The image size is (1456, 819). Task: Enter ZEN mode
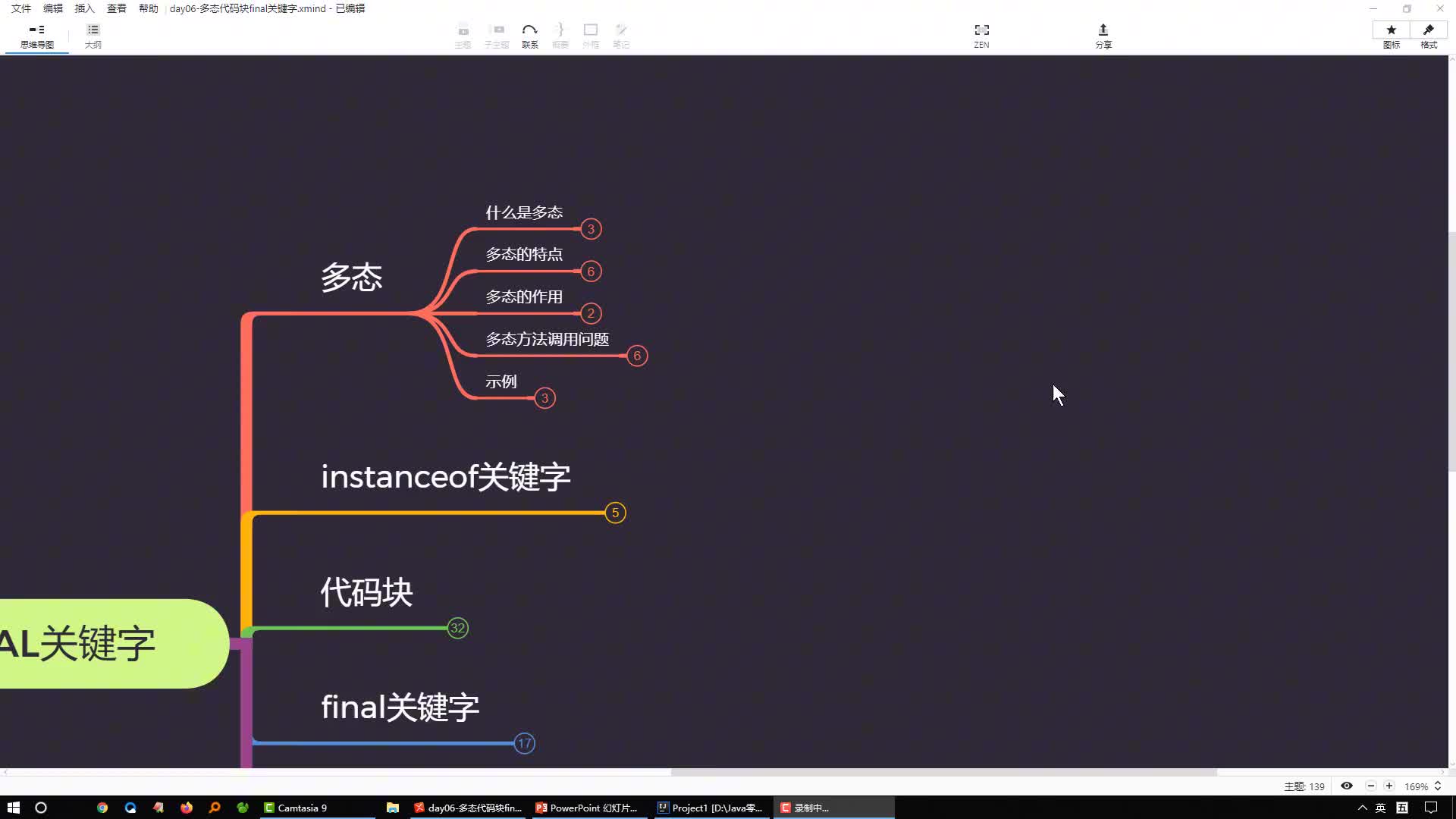[981, 36]
